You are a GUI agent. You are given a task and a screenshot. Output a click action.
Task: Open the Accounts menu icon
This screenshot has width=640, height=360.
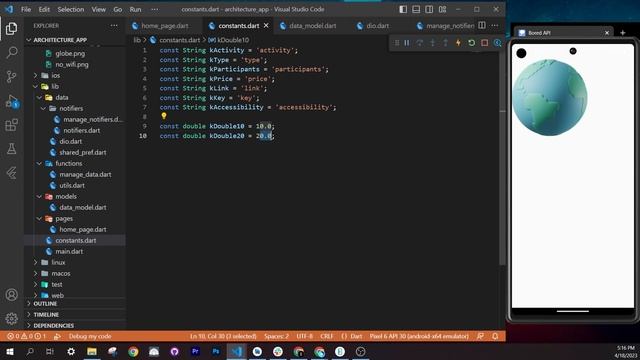[11, 294]
